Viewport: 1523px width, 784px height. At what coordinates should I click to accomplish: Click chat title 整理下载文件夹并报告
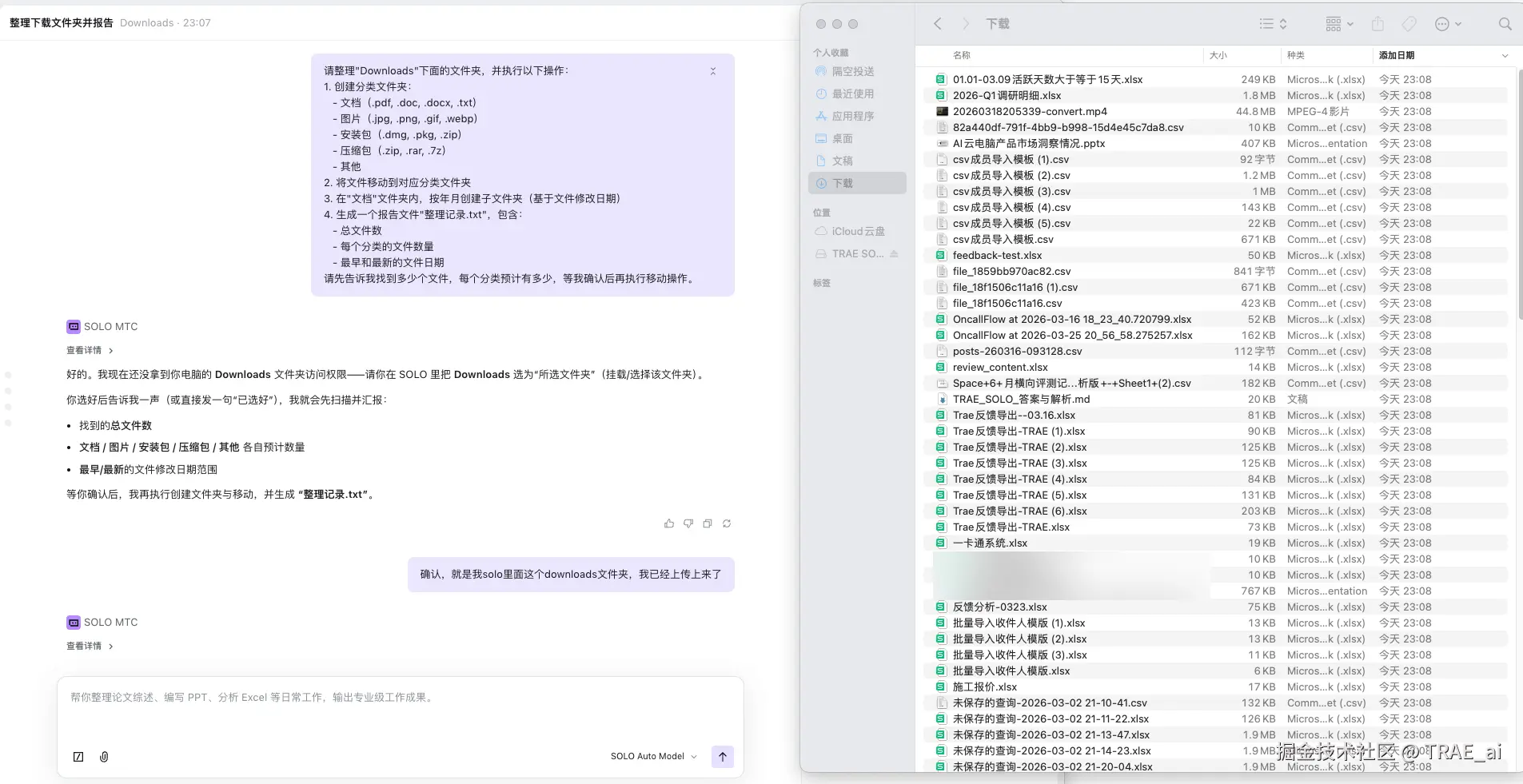62,22
